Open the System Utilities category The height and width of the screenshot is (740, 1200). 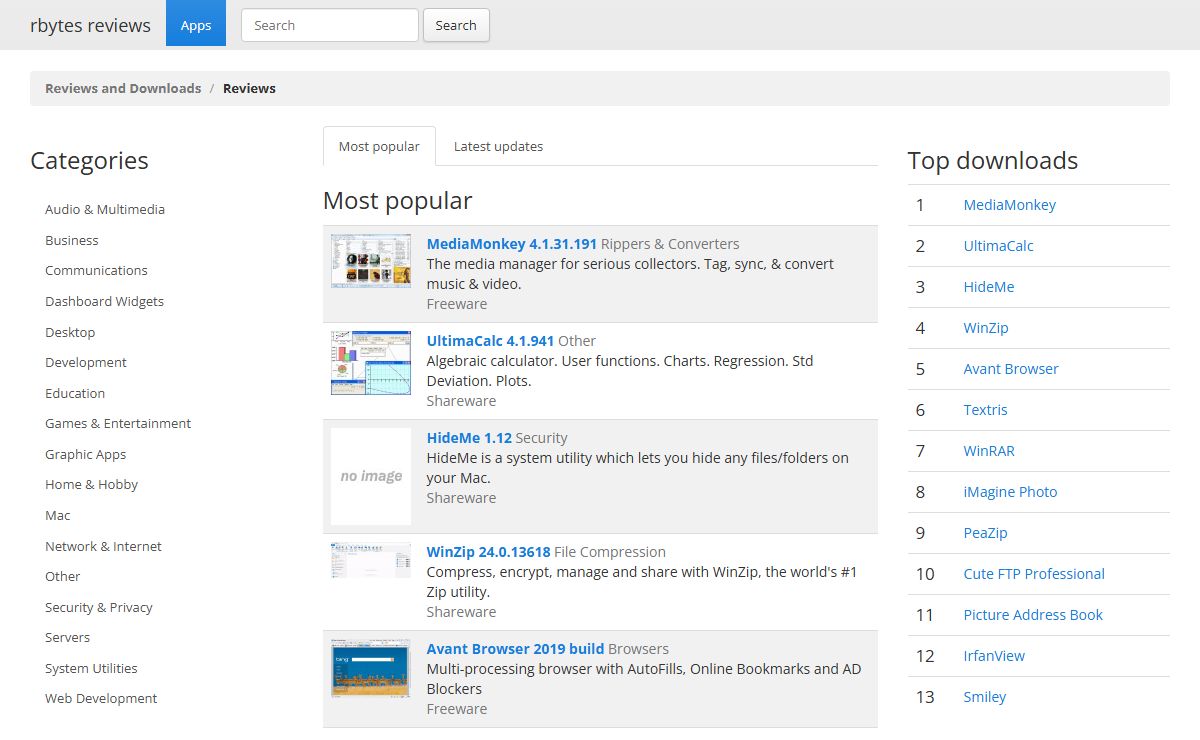click(91, 668)
